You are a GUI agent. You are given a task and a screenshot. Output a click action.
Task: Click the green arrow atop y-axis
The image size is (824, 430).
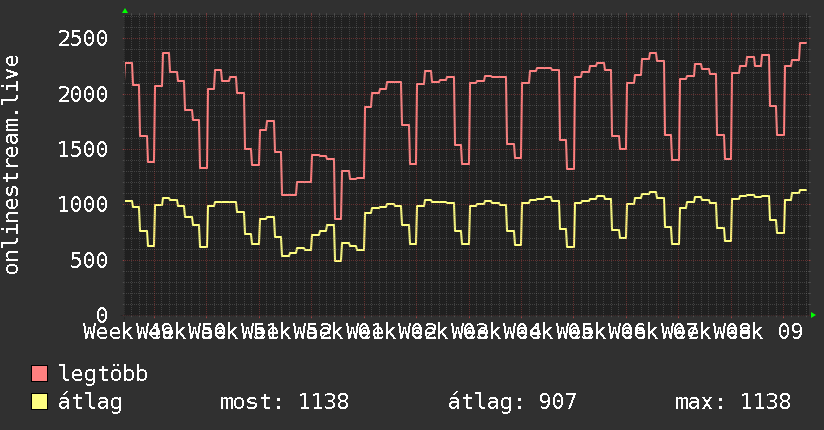click(125, 11)
